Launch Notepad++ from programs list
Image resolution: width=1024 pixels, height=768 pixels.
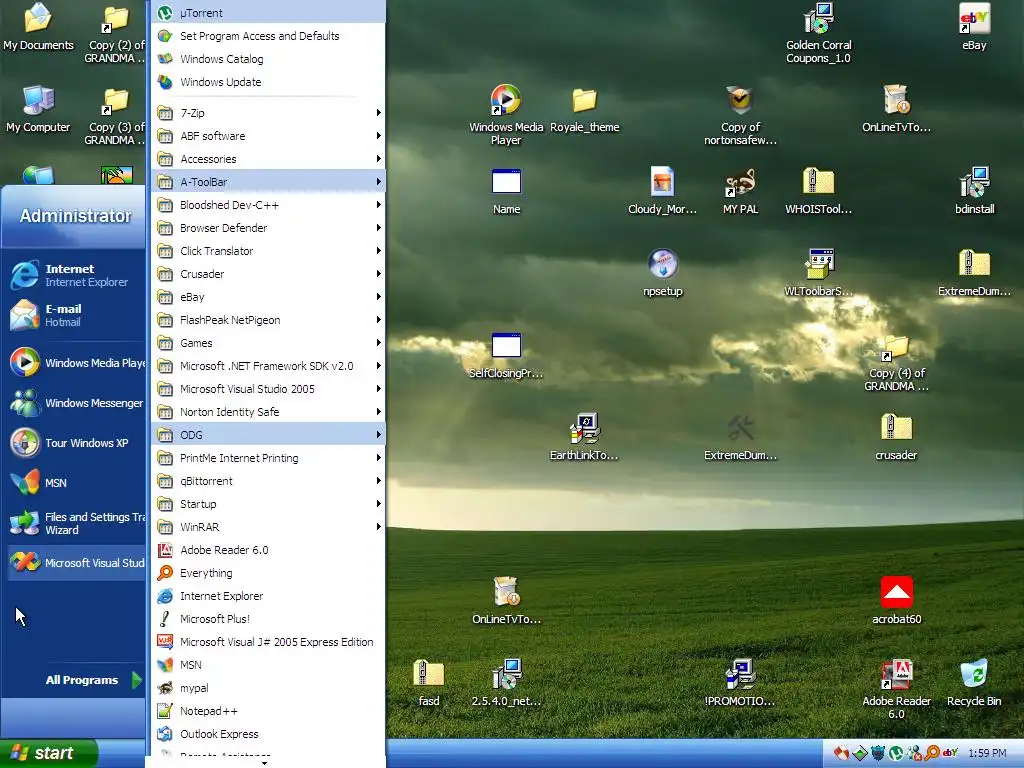coord(268,711)
